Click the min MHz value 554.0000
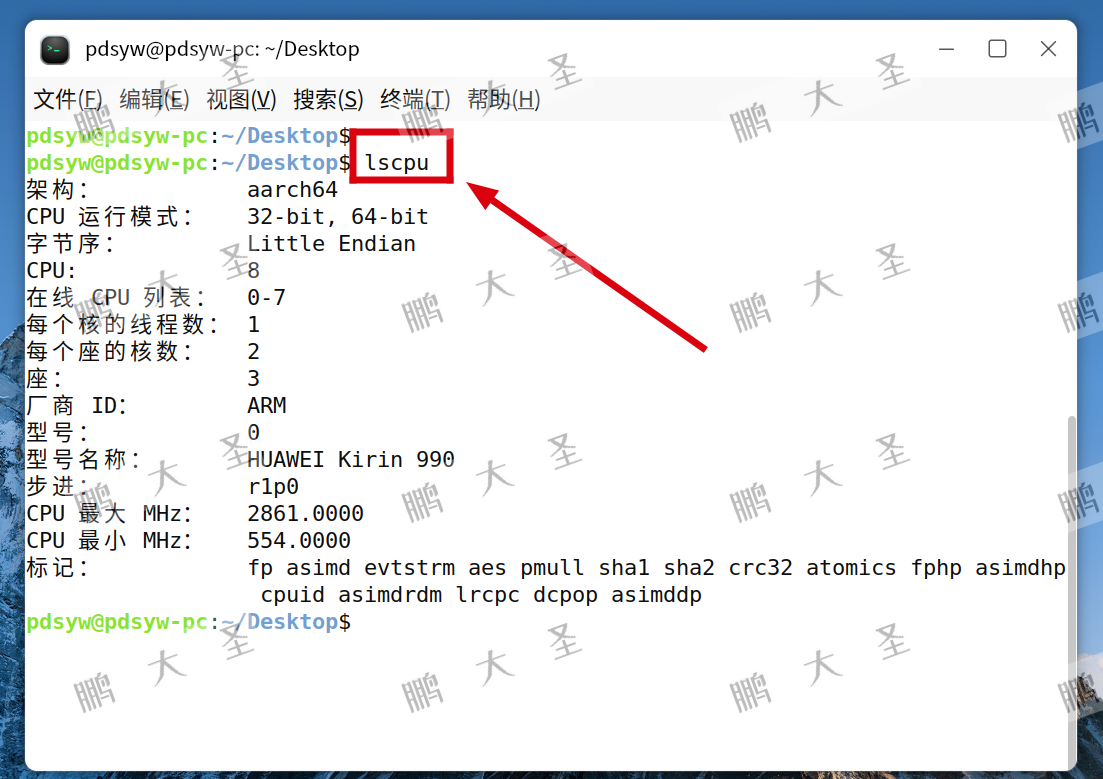 [x=299, y=540]
